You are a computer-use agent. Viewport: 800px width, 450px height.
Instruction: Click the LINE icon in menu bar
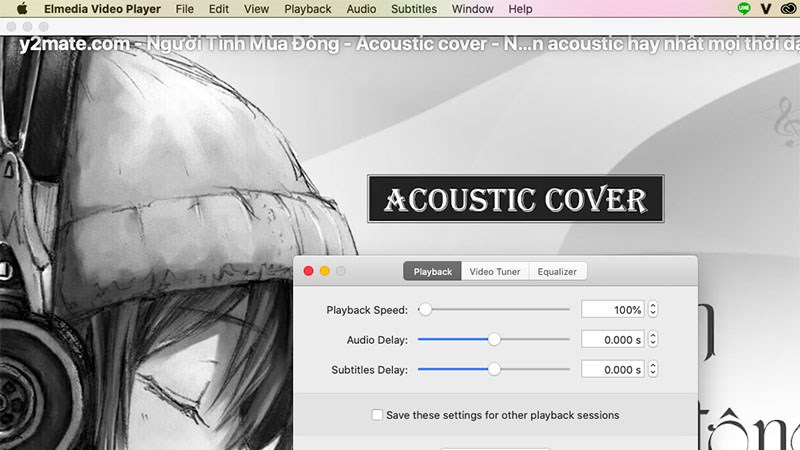pos(743,9)
